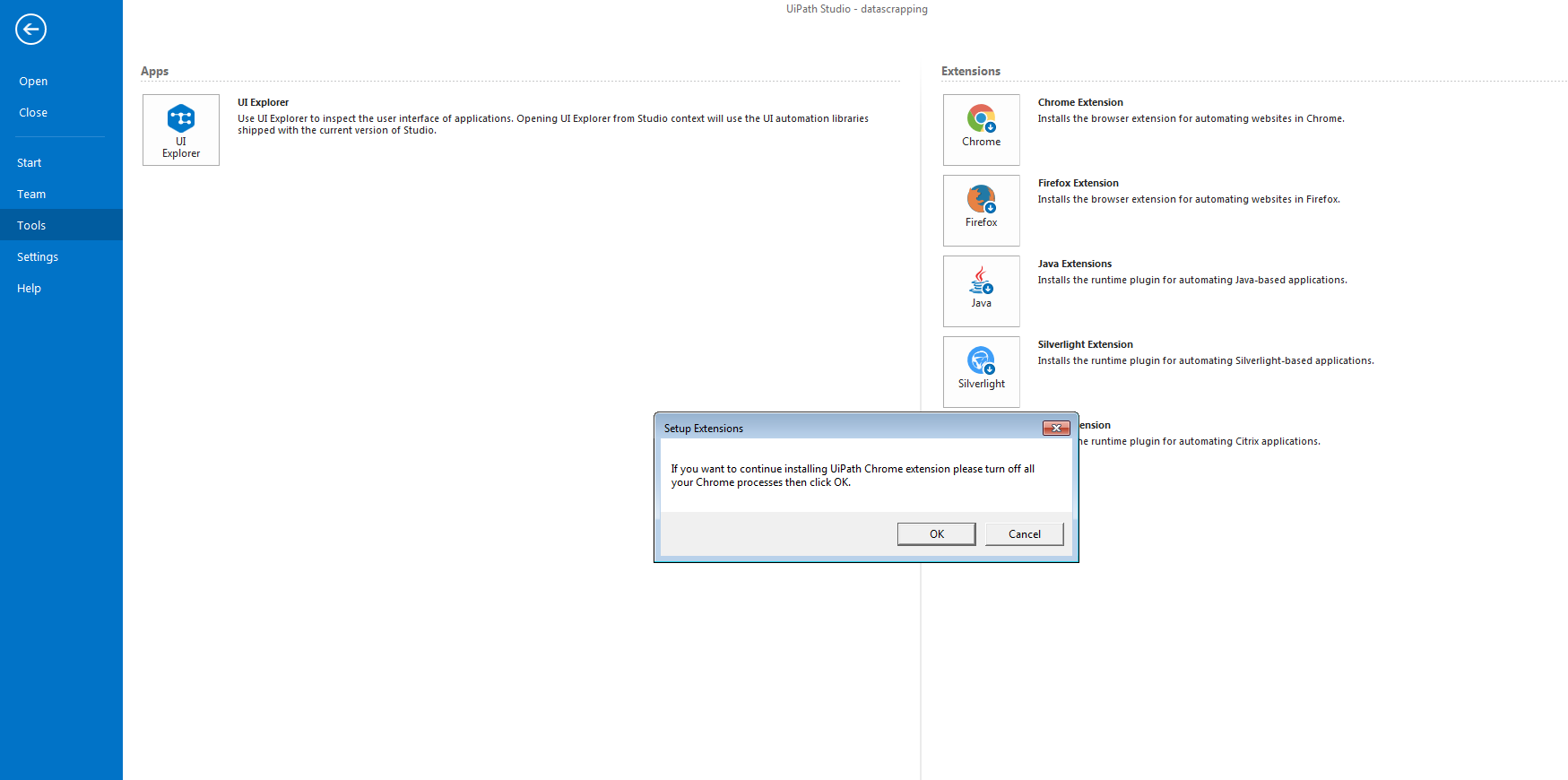Click the Chrome processes warning message
This screenshot has height=780, width=1568.
(853, 475)
